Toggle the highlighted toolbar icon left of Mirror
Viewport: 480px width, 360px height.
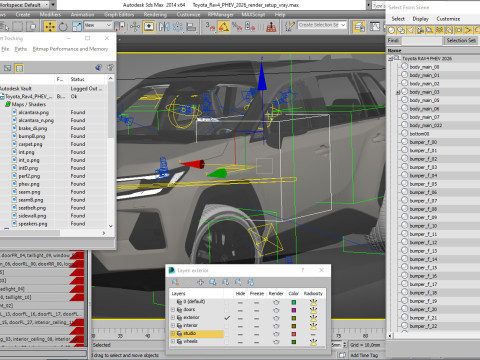point(149,26)
